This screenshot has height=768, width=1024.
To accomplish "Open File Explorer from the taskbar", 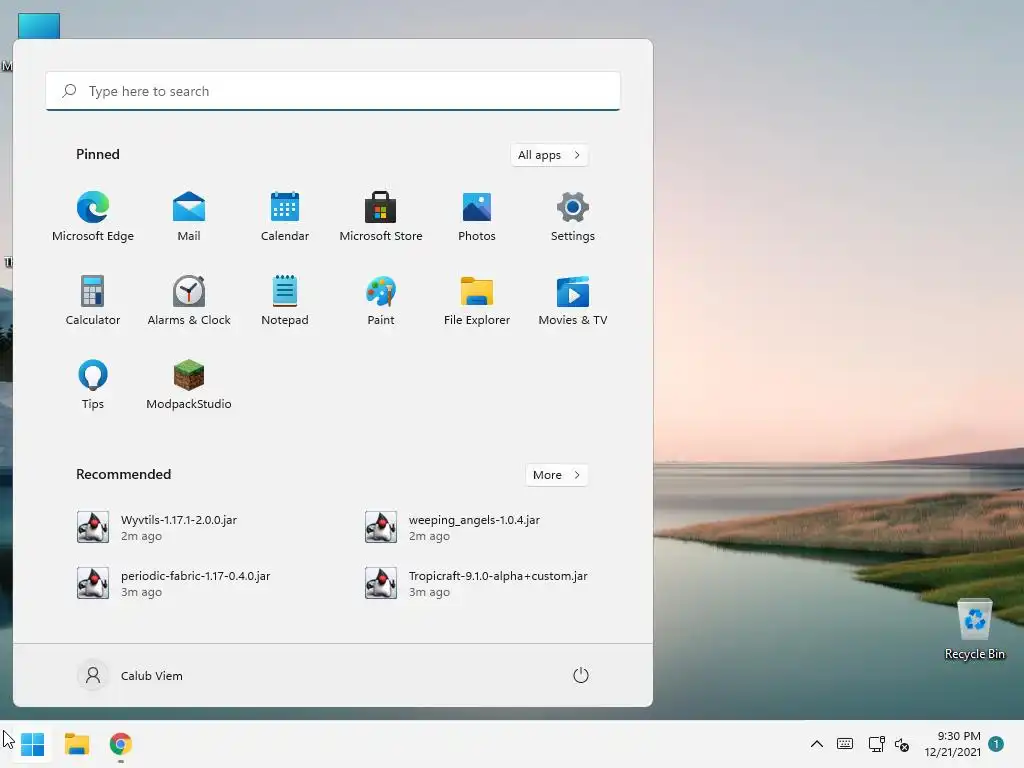I will click(77, 744).
